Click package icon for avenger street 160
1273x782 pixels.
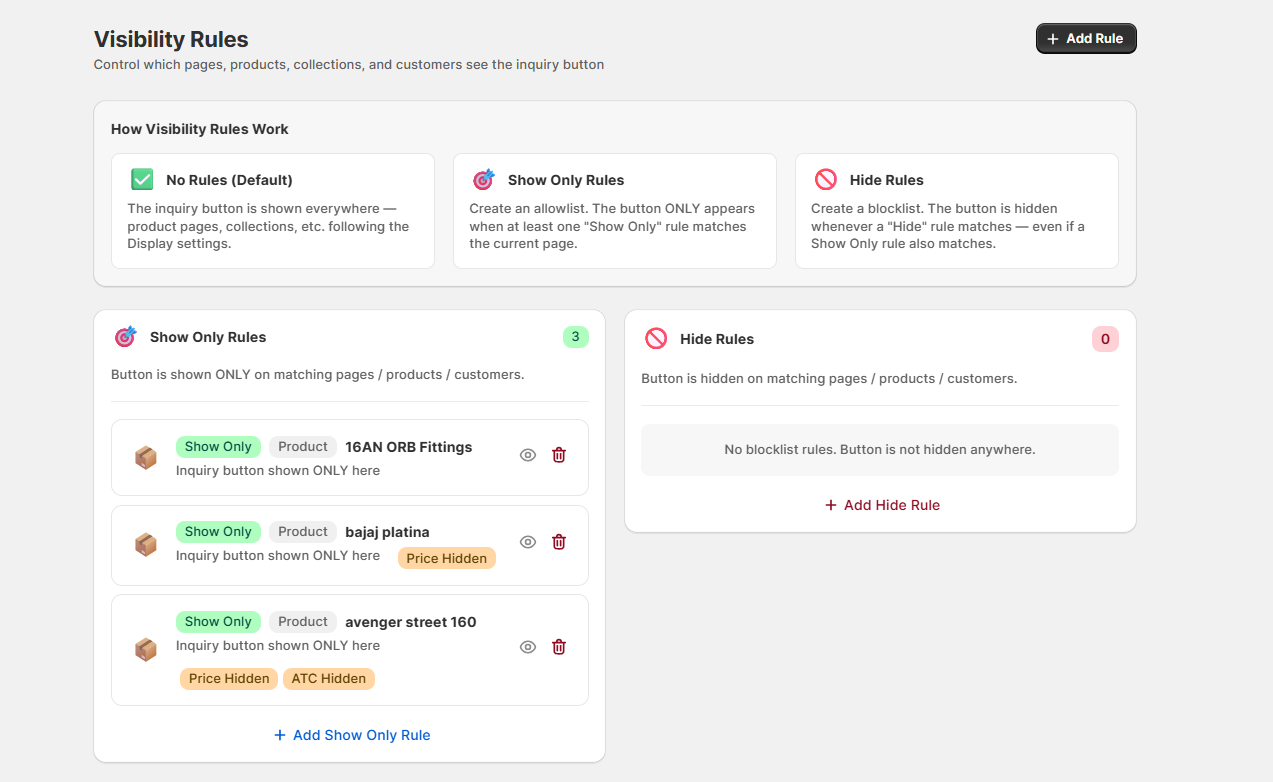146,650
